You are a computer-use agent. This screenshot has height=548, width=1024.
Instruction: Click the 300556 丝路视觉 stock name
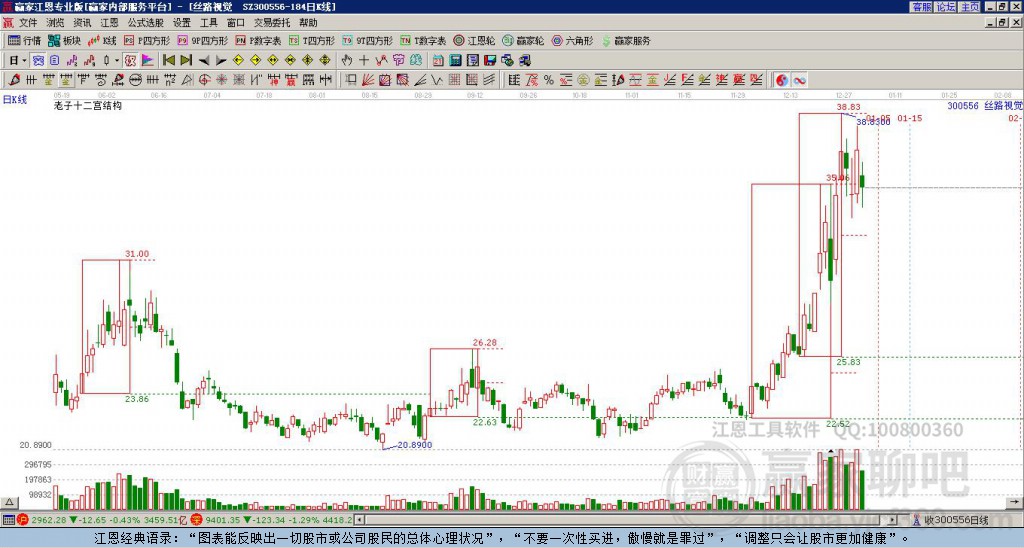point(985,105)
